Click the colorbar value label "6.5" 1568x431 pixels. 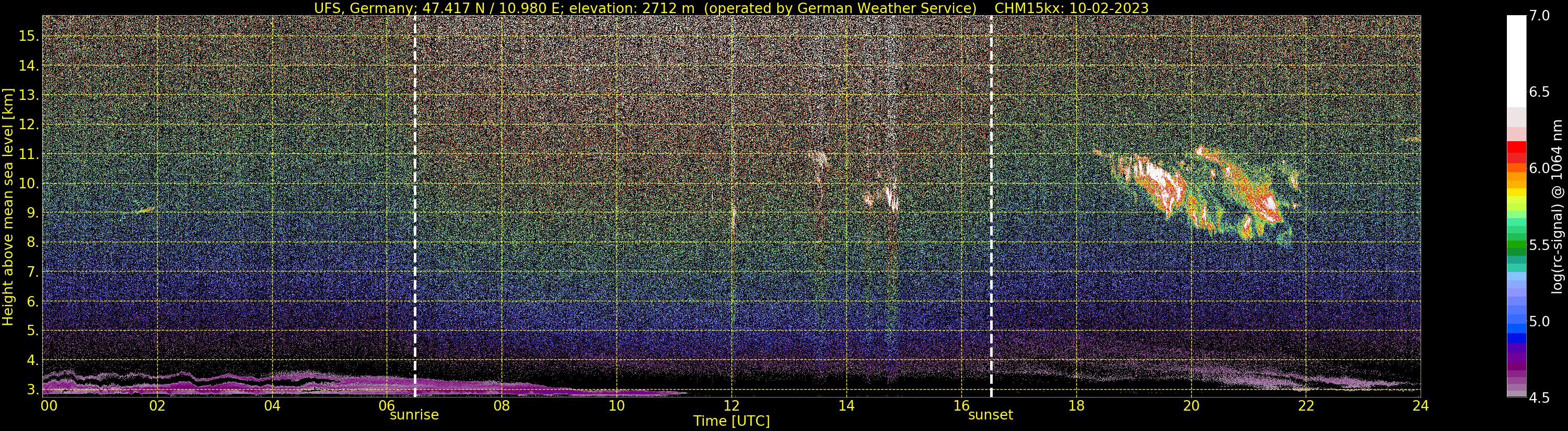tap(1539, 92)
